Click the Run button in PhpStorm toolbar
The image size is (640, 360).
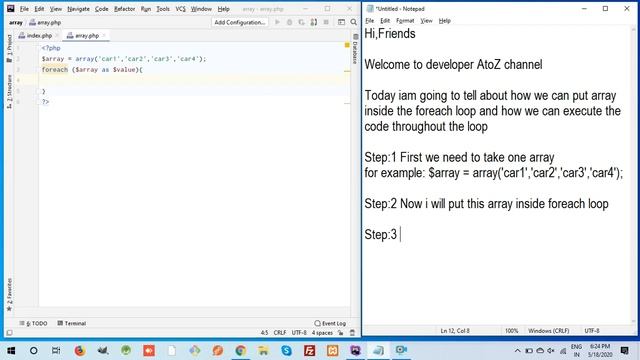pos(278,22)
